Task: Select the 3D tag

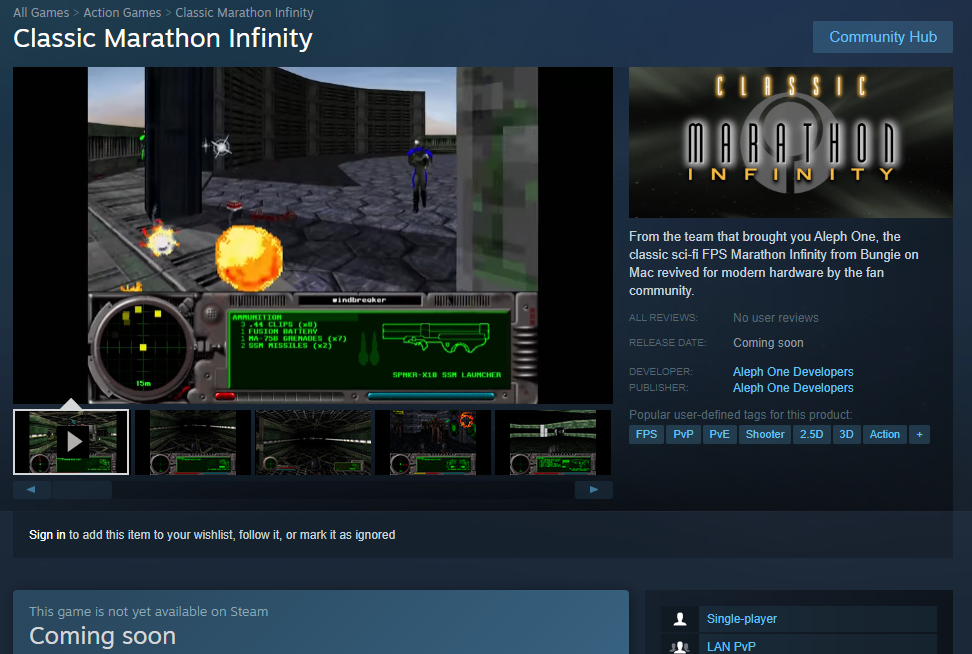Action: [846, 435]
